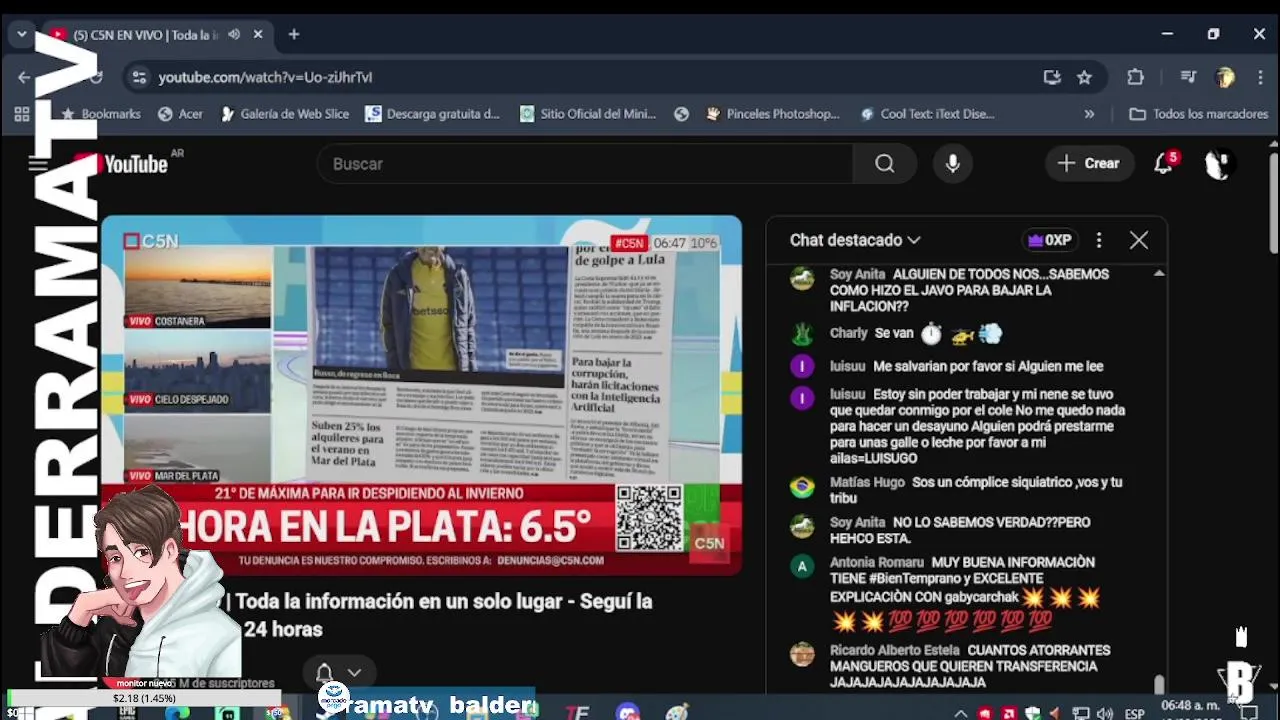Click the C5N live video player
This screenshot has width=1280, height=720.
tap(421, 395)
